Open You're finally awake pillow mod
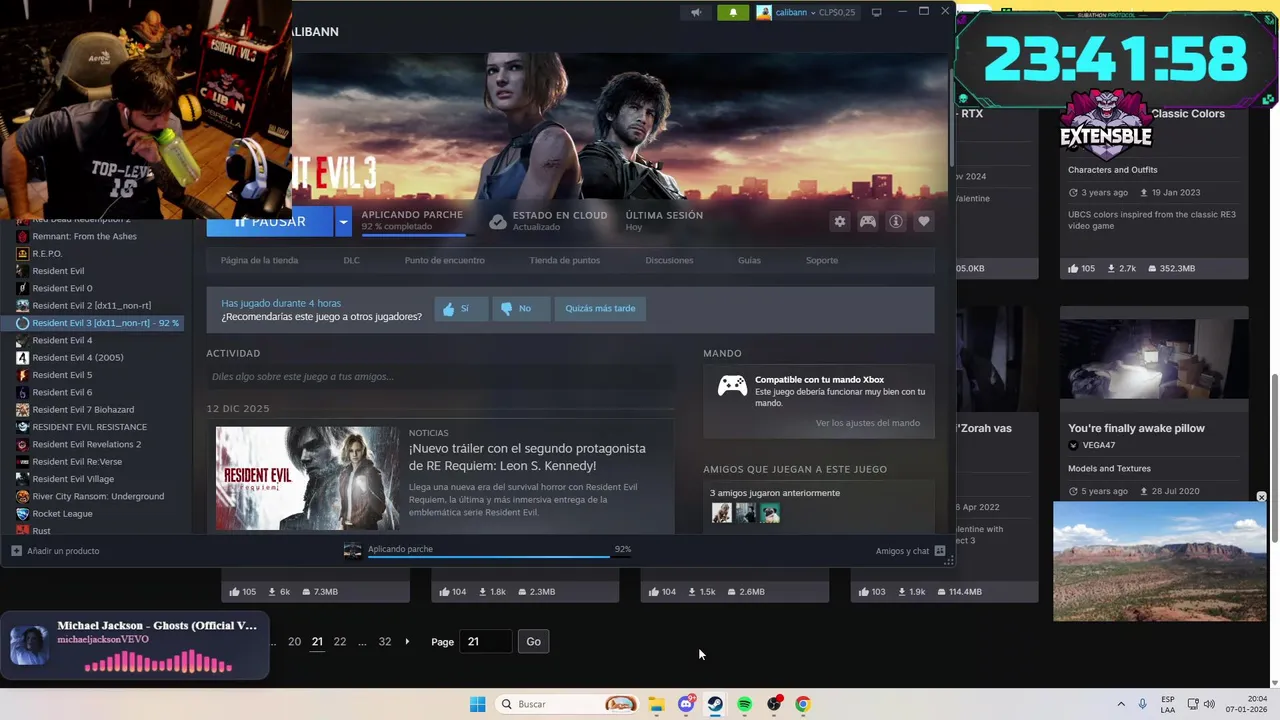The width and height of the screenshot is (1280, 720). coord(1136,428)
